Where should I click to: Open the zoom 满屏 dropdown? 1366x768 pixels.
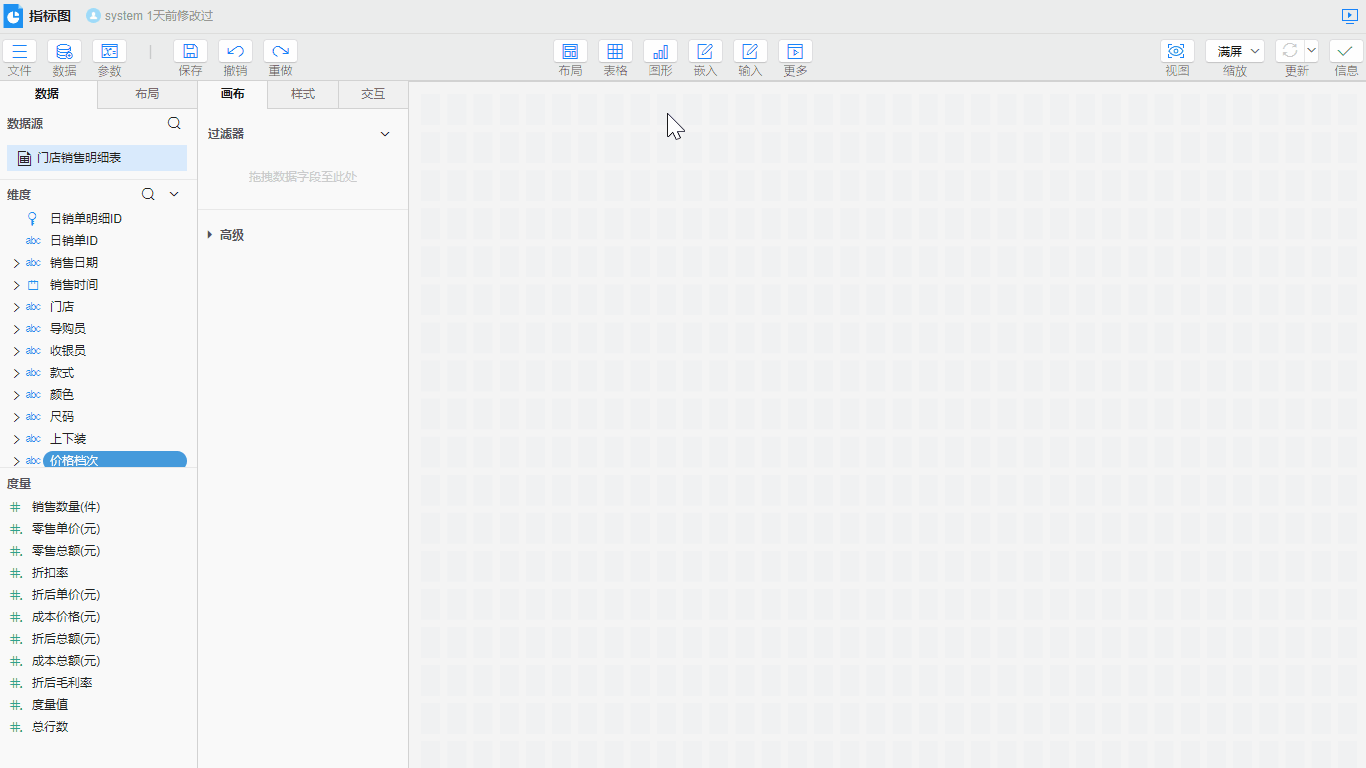1235,52
